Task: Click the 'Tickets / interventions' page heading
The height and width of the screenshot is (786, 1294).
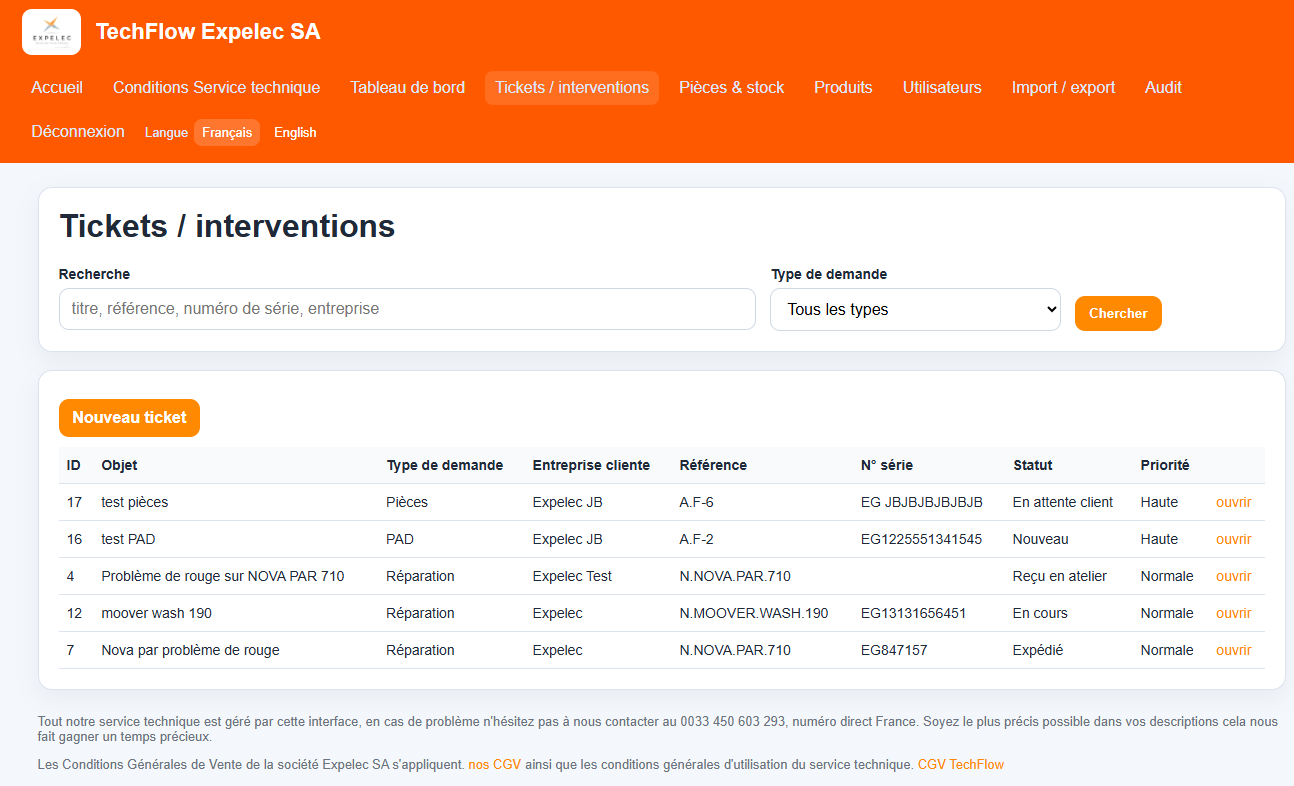Action: [x=228, y=226]
